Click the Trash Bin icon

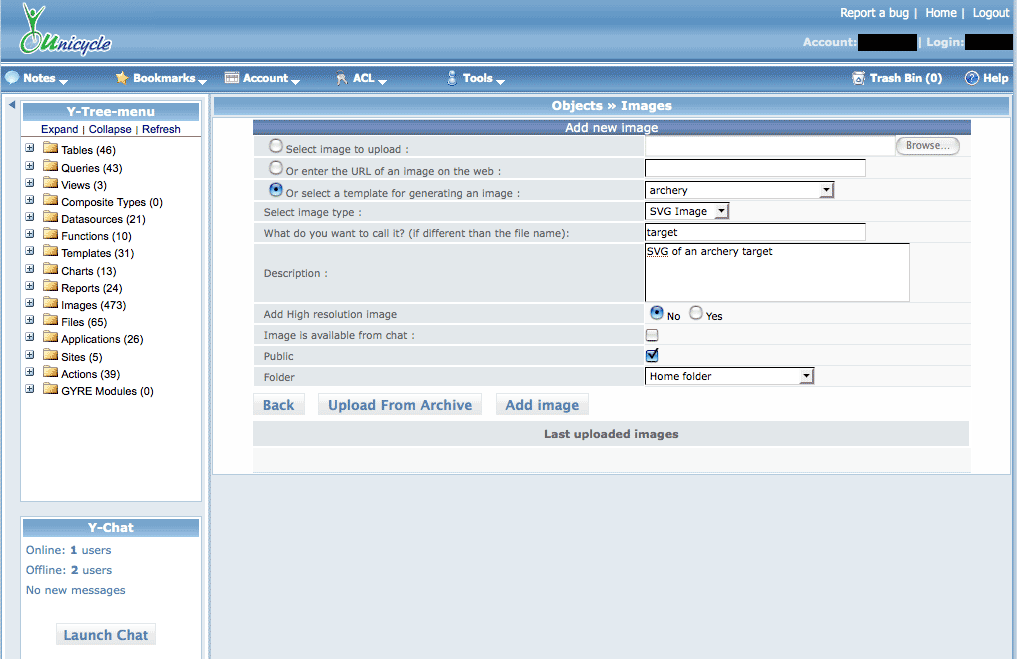click(x=858, y=78)
